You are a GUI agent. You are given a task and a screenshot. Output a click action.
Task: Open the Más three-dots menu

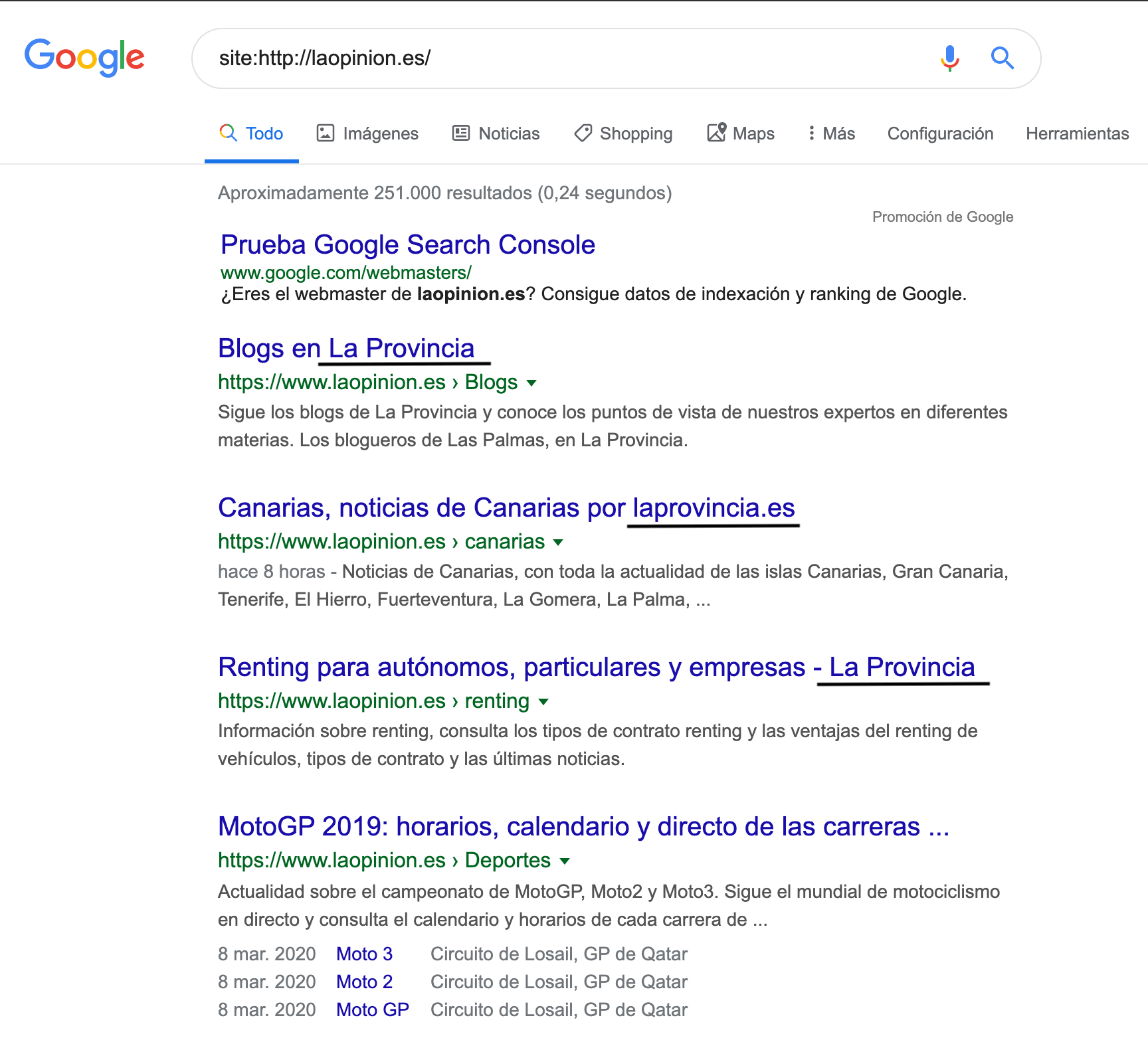coord(811,133)
